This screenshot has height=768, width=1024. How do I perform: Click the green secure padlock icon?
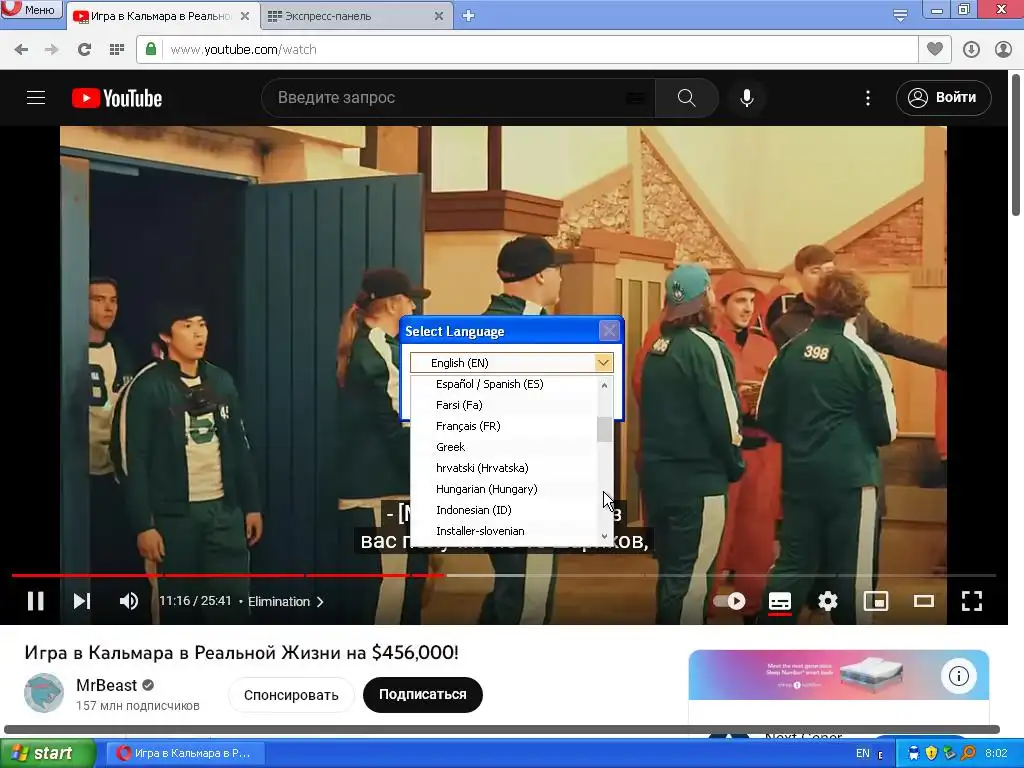coord(151,50)
